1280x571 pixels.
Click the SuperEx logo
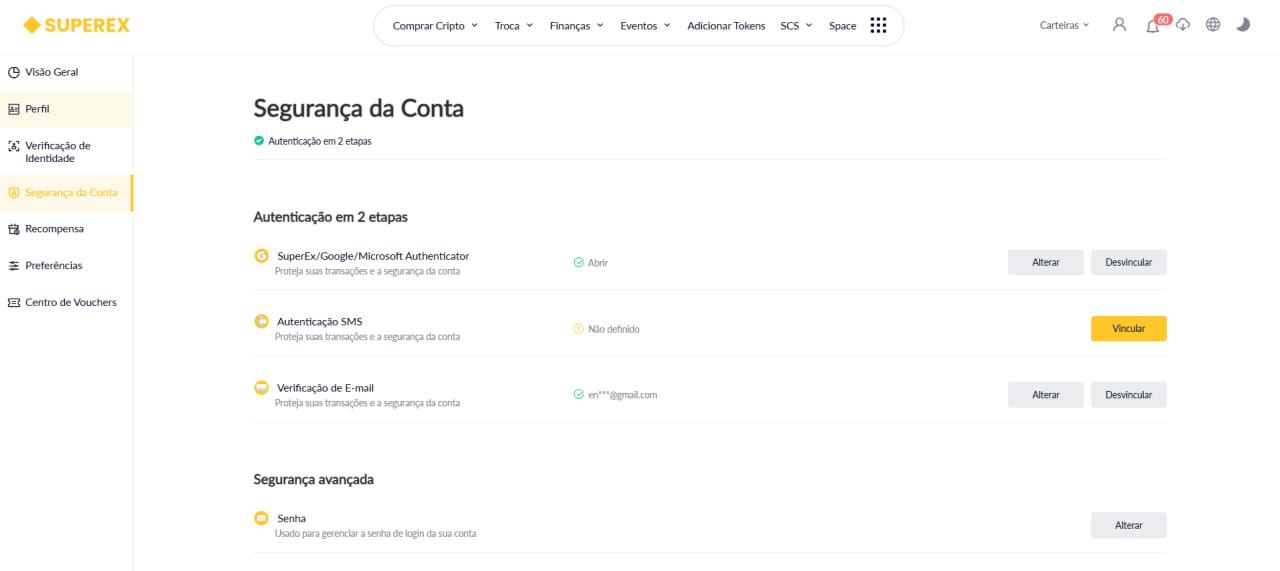click(77, 25)
